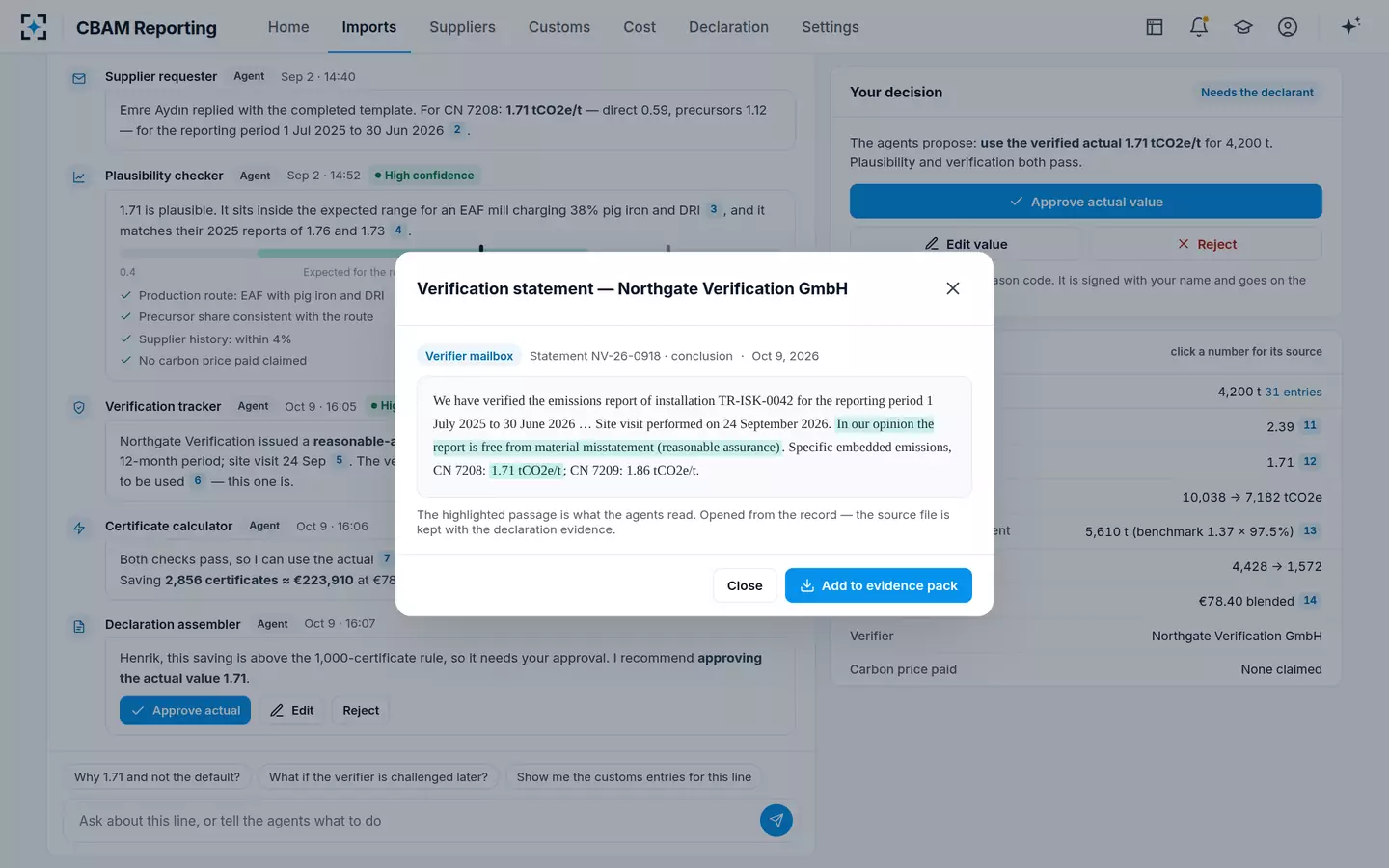This screenshot has width=1389, height=868.
Task: Open the notifications bell
Action: [1199, 27]
